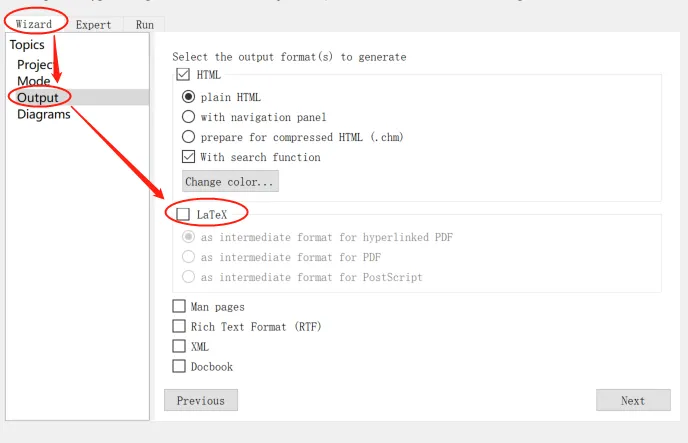Open the Diagrams topic
The width and height of the screenshot is (688, 443).
point(44,114)
